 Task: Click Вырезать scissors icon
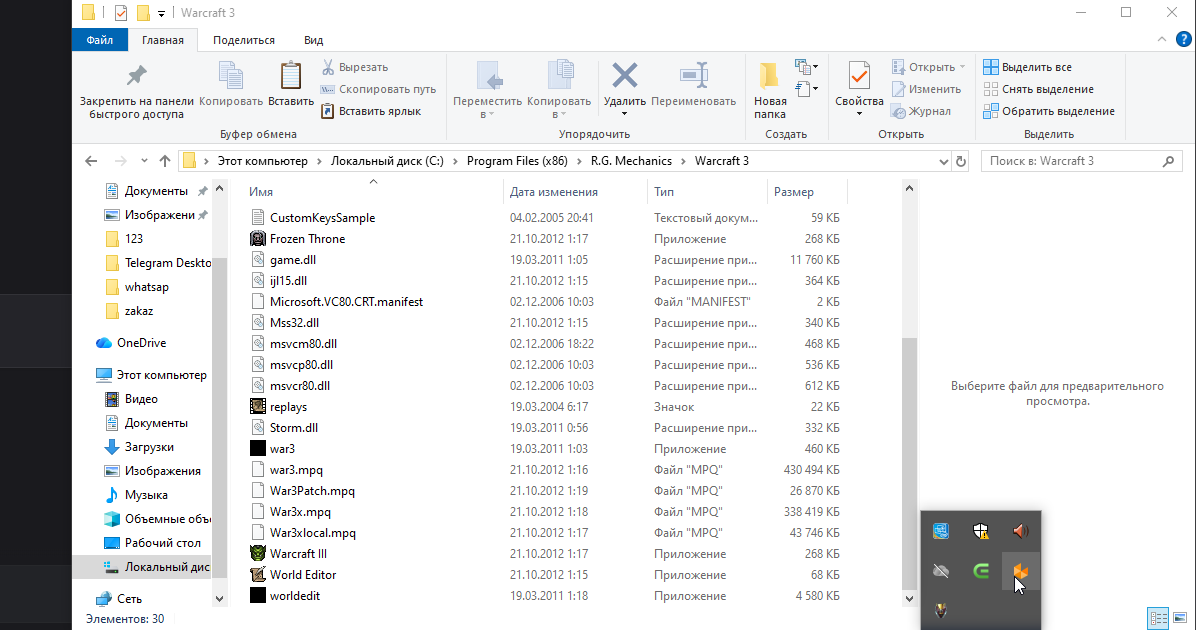[x=328, y=67]
